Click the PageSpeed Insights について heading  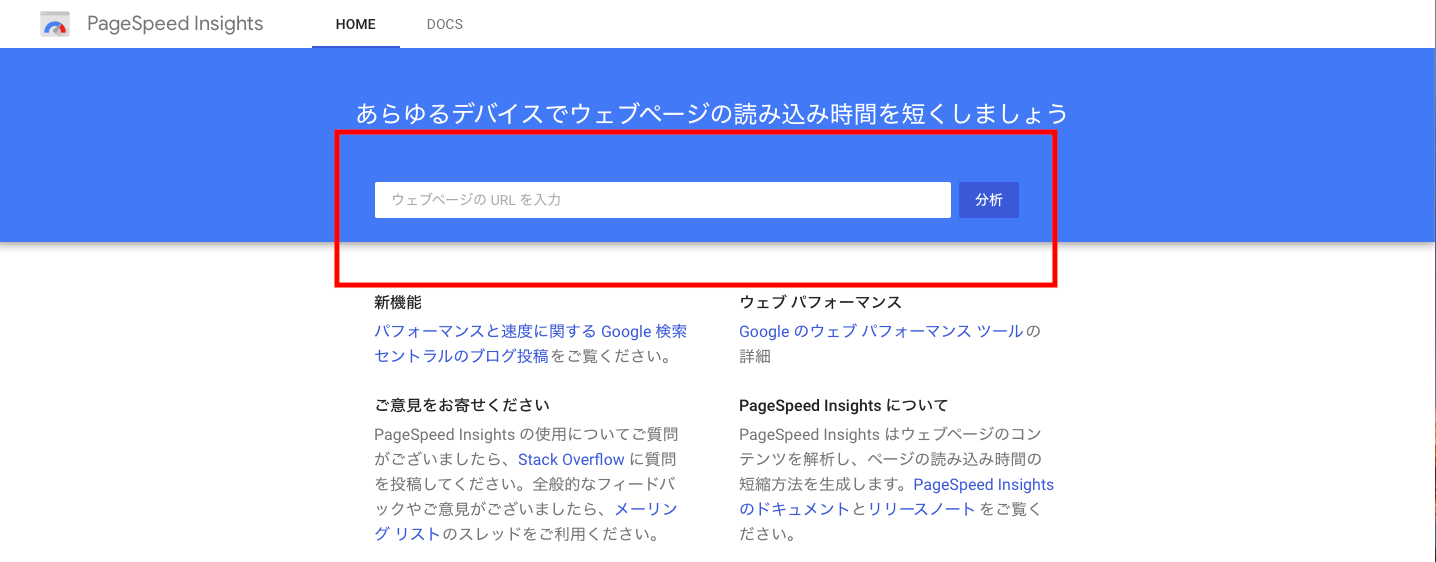point(843,405)
